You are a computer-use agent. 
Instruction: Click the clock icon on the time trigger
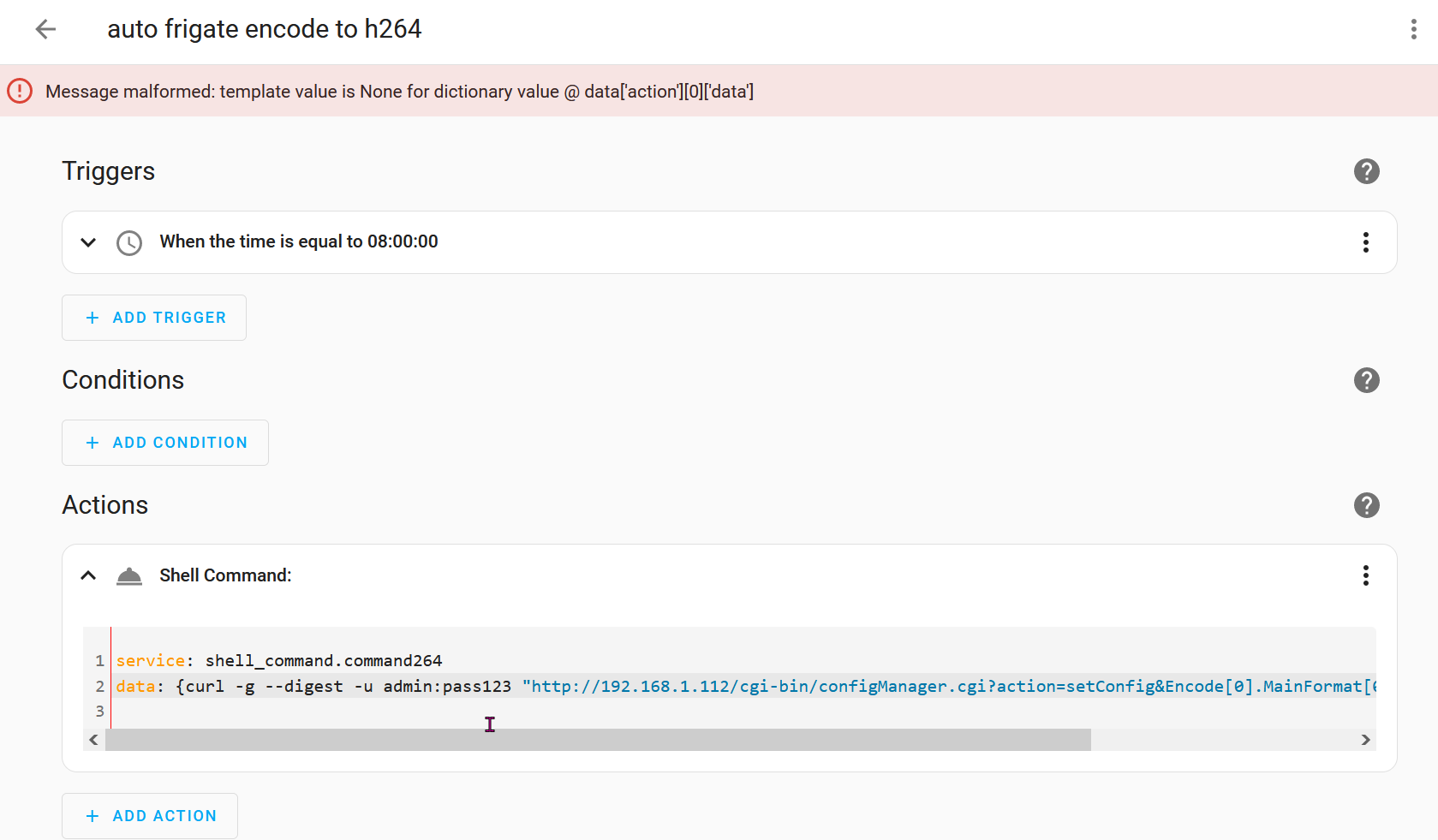pos(128,242)
